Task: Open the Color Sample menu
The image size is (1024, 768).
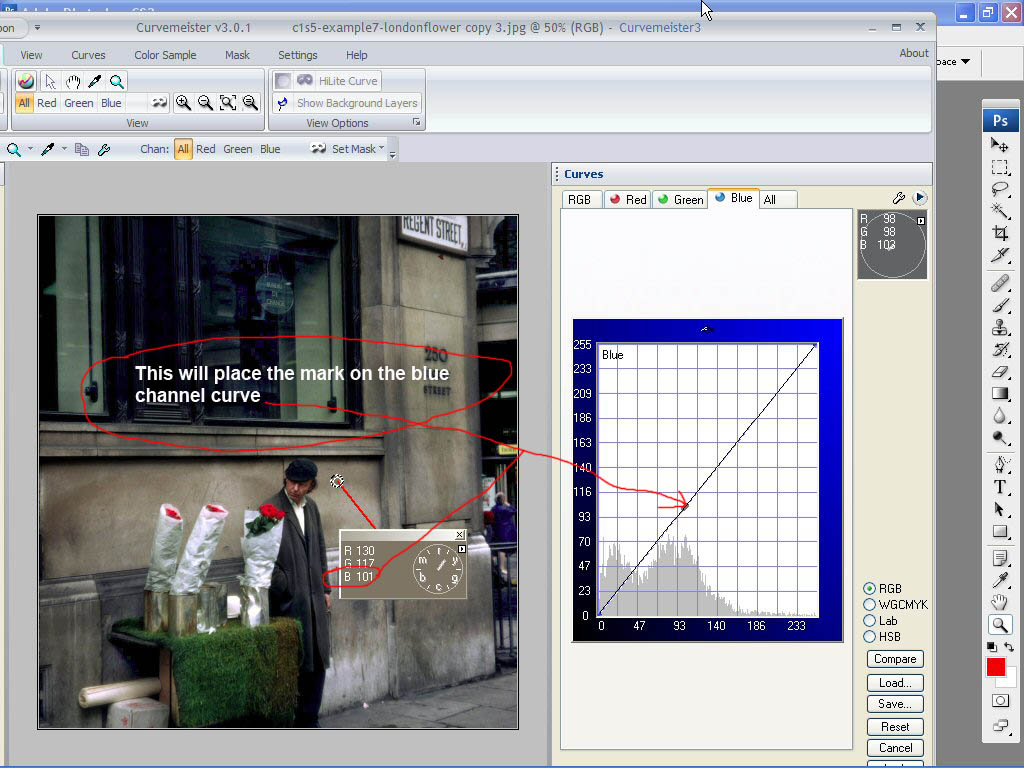Action: [x=165, y=55]
